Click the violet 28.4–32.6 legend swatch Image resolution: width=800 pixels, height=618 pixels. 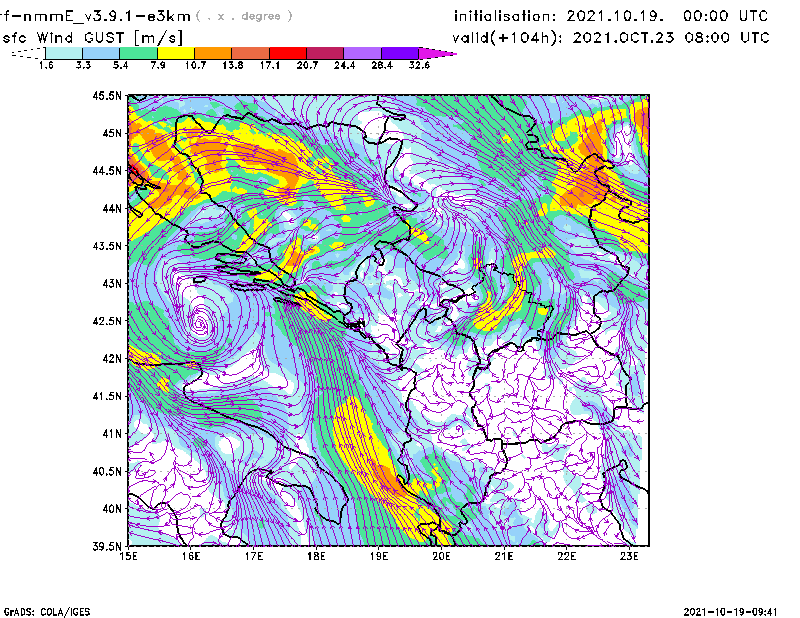click(400, 53)
